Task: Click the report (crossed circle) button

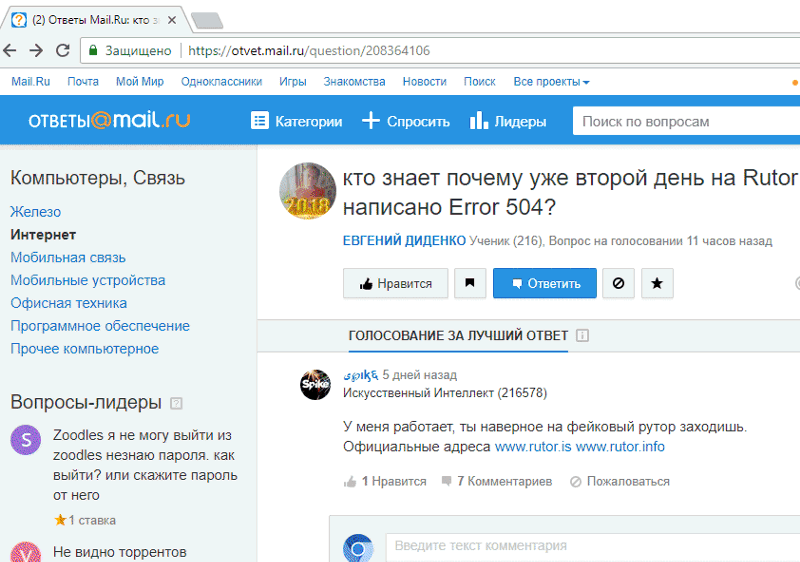Action: (618, 283)
